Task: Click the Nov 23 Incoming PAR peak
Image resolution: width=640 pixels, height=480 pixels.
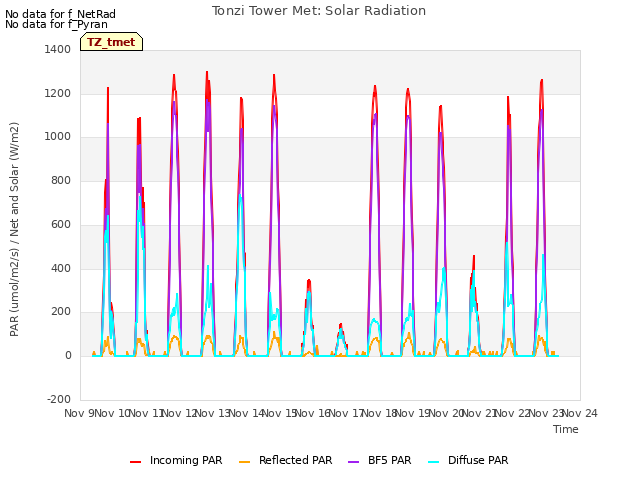Action: [x=542, y=82]
